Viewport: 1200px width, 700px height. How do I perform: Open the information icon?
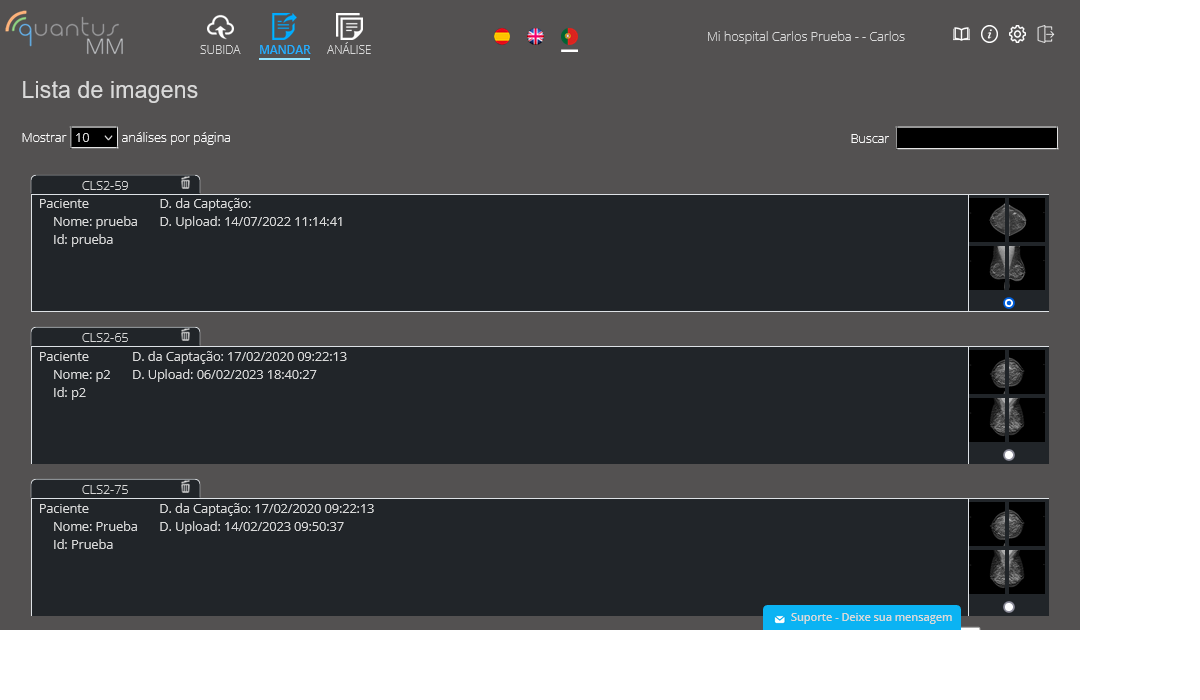point(989,34)
